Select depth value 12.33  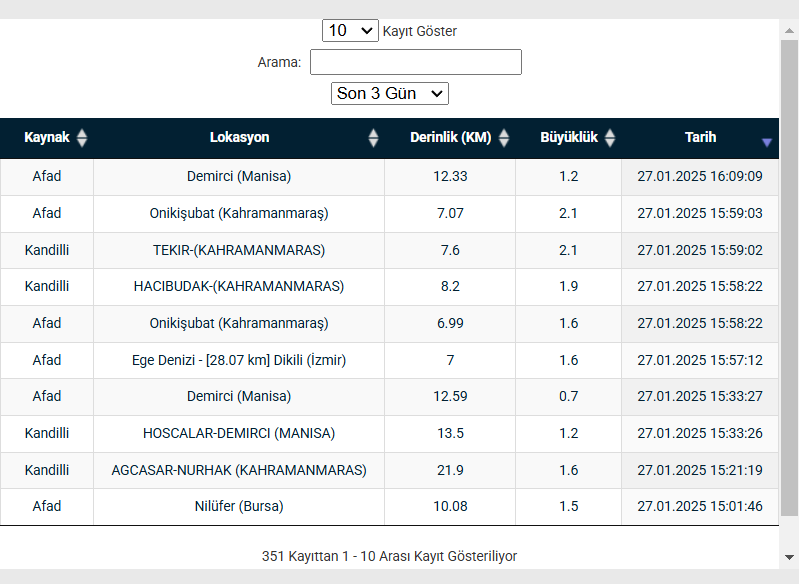coord(450,177)
